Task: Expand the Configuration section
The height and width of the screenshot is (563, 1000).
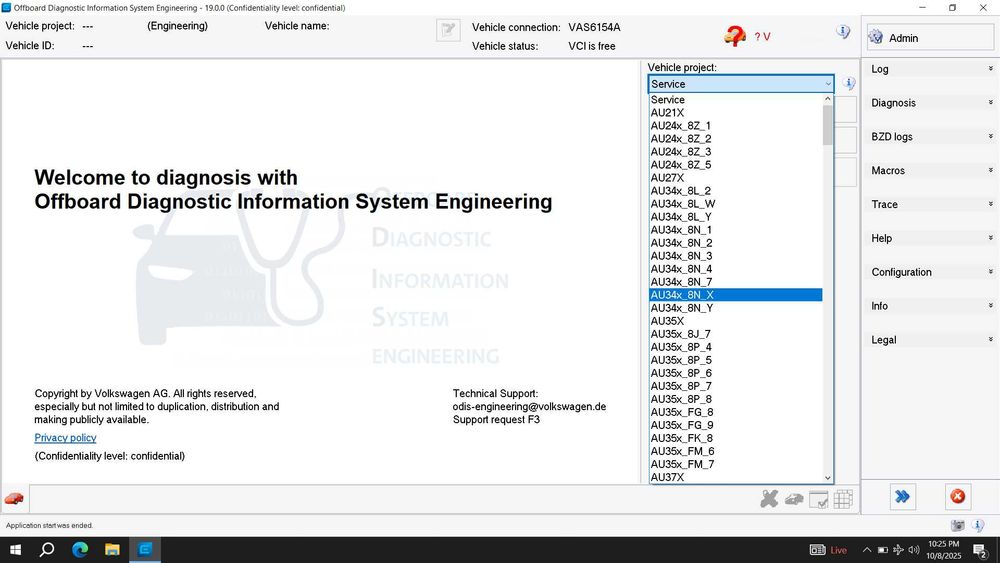Action: click(x=930, y=272)
